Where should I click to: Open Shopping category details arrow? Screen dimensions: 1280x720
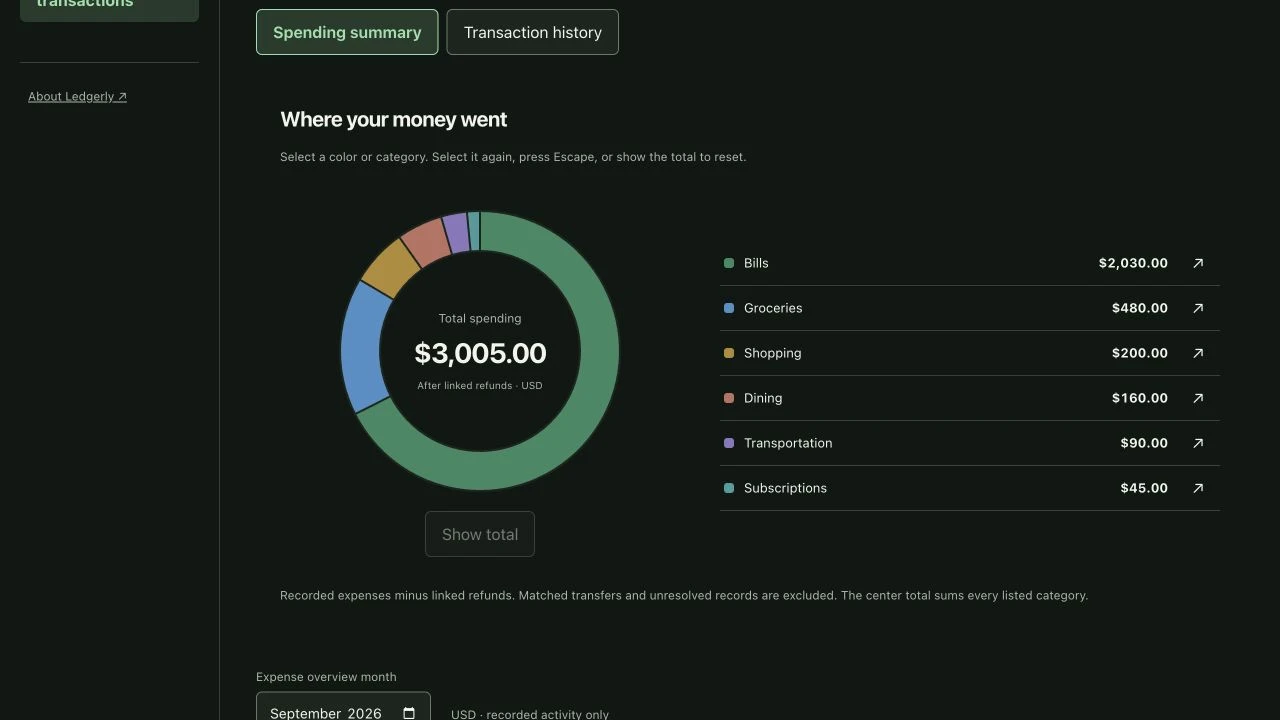[x=1198, y=353]
